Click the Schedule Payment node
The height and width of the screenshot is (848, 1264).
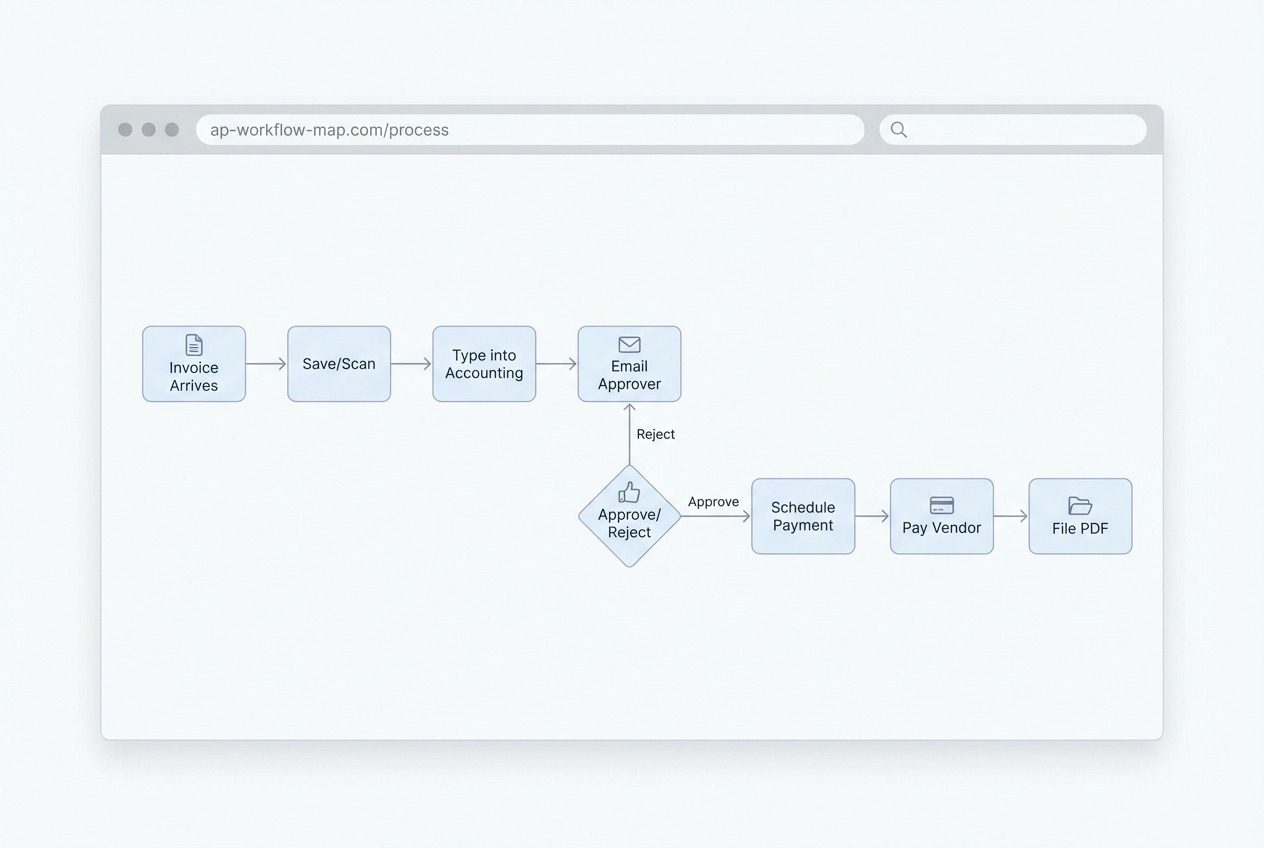coord(803,516)
